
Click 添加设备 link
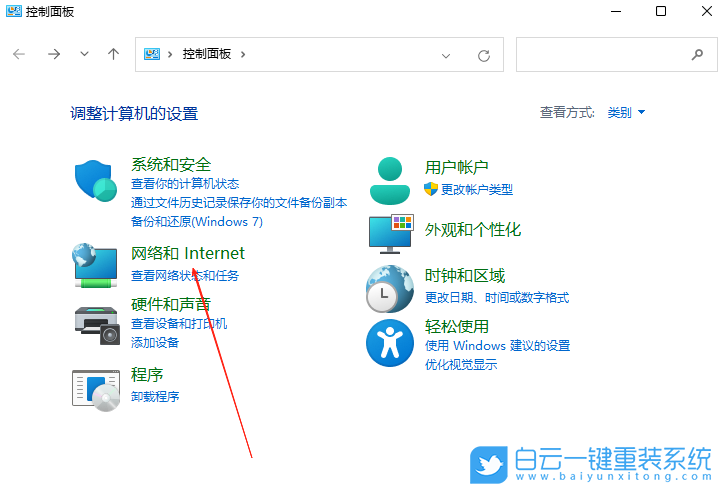click(155, 342)
